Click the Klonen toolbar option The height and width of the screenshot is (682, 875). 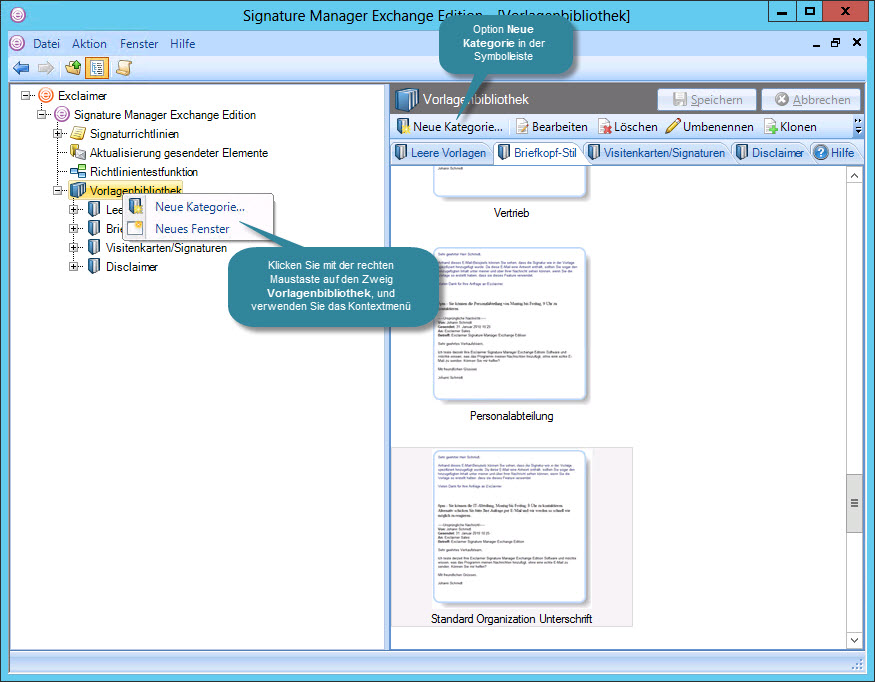pos(790,127)
